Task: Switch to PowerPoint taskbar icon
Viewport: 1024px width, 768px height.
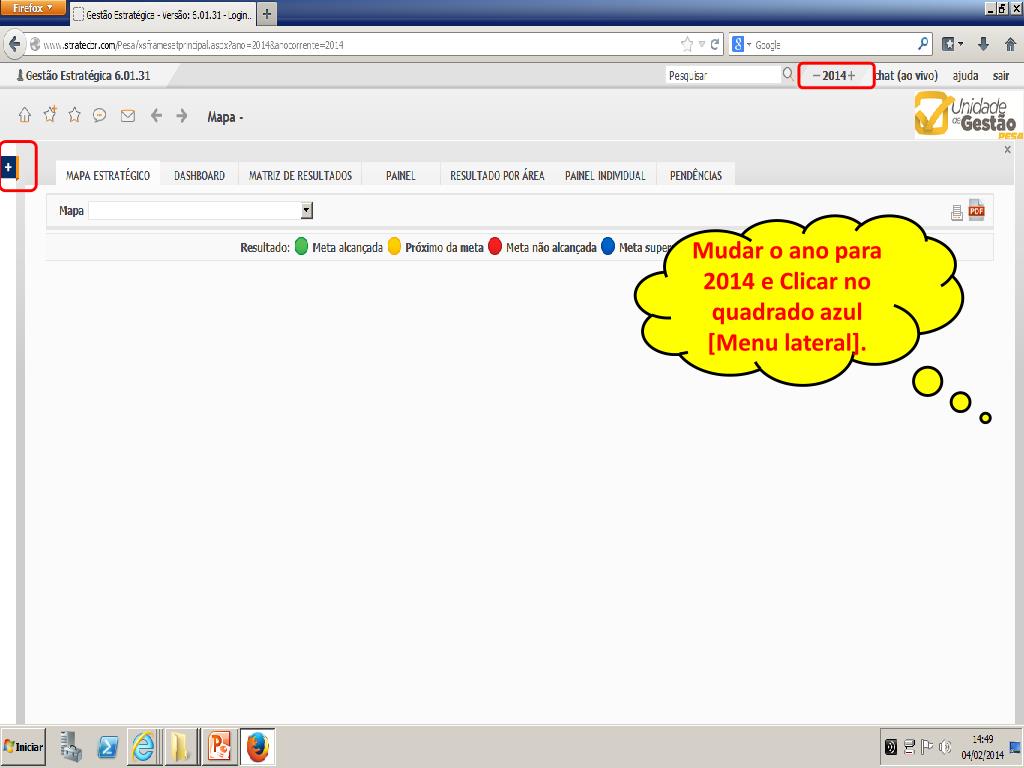Action: tap(219, 746)
